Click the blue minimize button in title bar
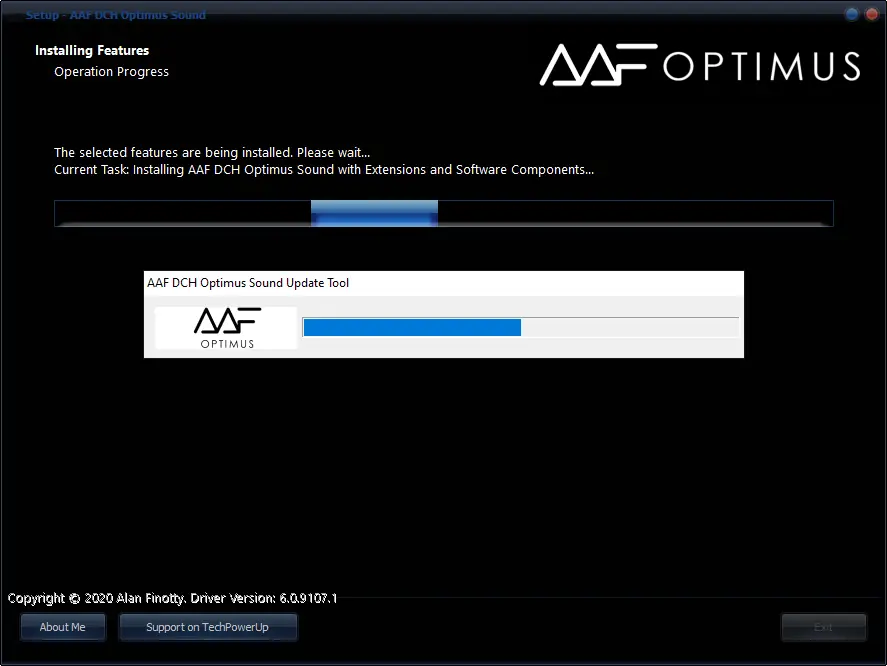The height and width of the screenshot is (666, 887). 851,14
